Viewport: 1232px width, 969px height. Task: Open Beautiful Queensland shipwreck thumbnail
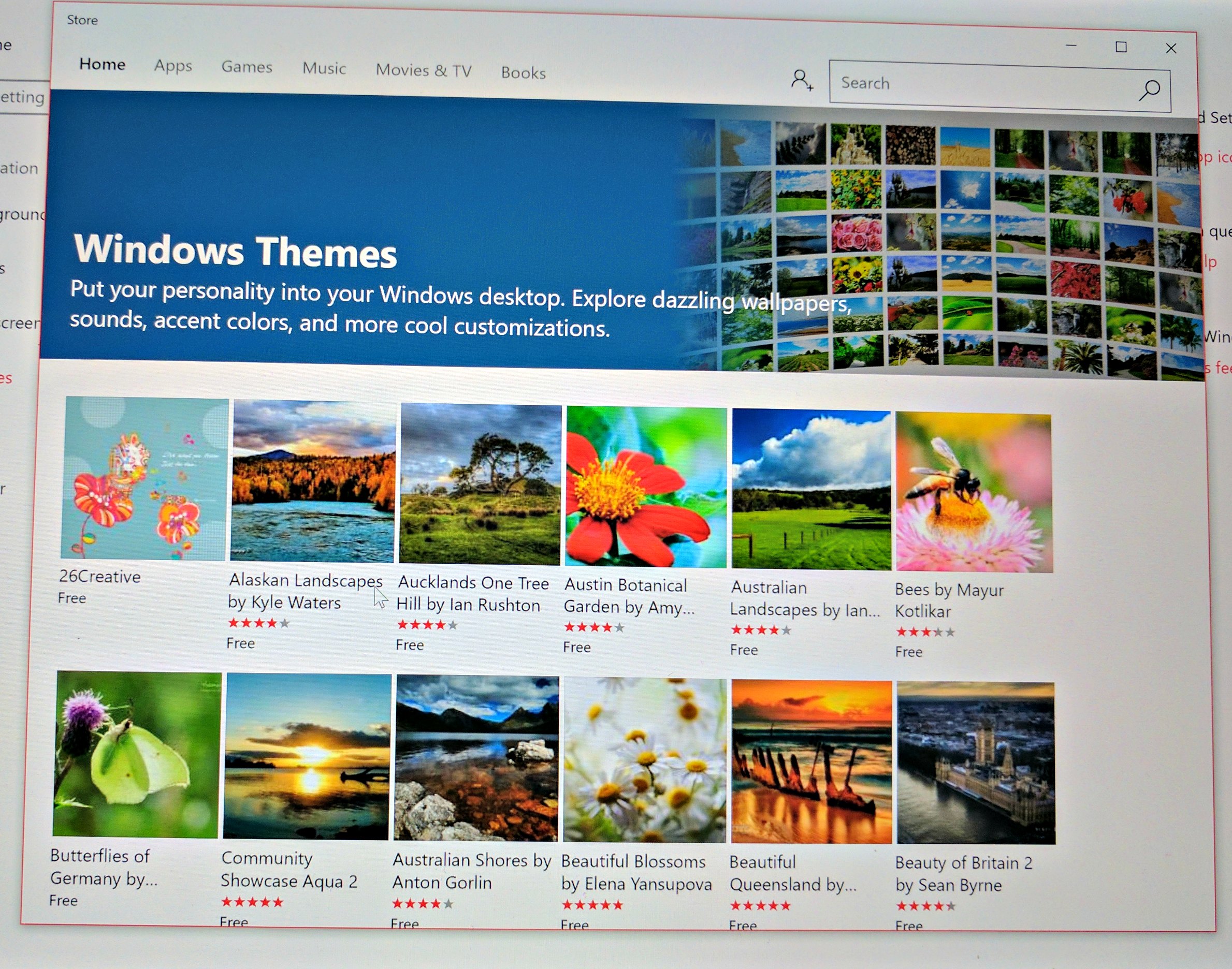tap(811, 762)
